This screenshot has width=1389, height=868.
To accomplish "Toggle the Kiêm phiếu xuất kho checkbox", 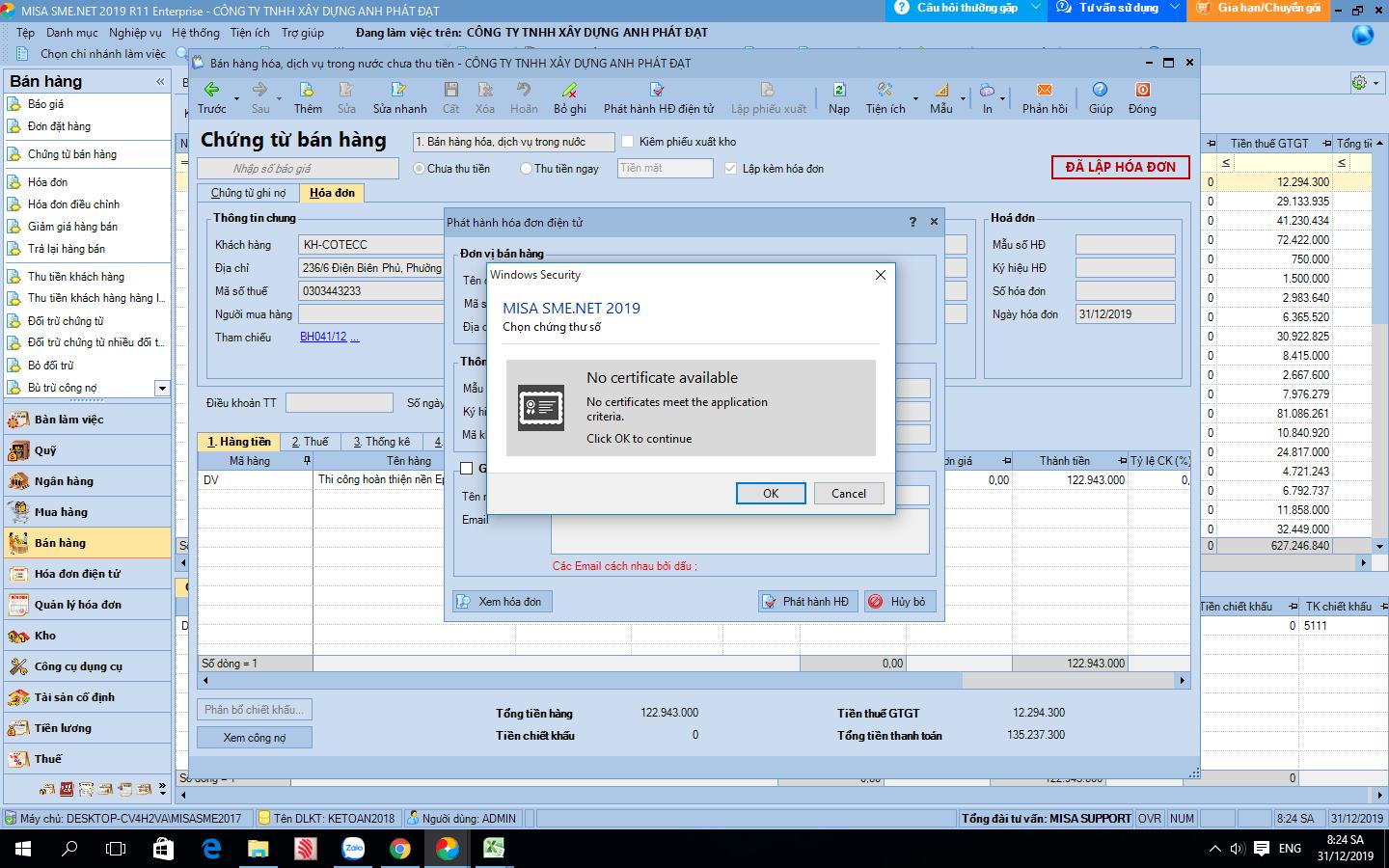I will pyautogui.click(x=628, y=142).
